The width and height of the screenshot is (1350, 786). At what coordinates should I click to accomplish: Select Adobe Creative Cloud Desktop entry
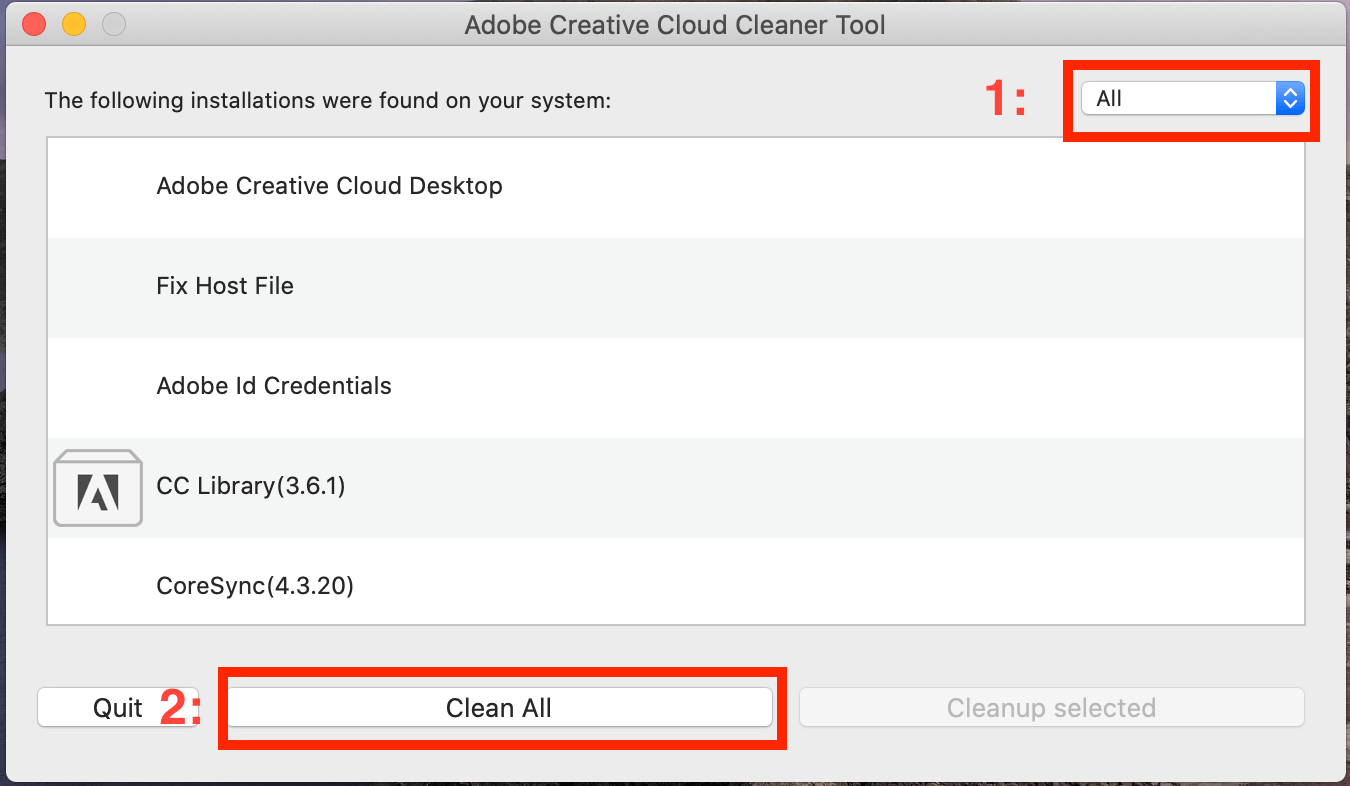pos(329,186)
